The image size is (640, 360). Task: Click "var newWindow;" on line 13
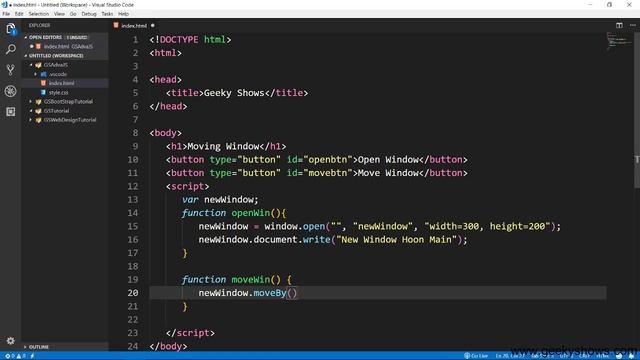220,200
